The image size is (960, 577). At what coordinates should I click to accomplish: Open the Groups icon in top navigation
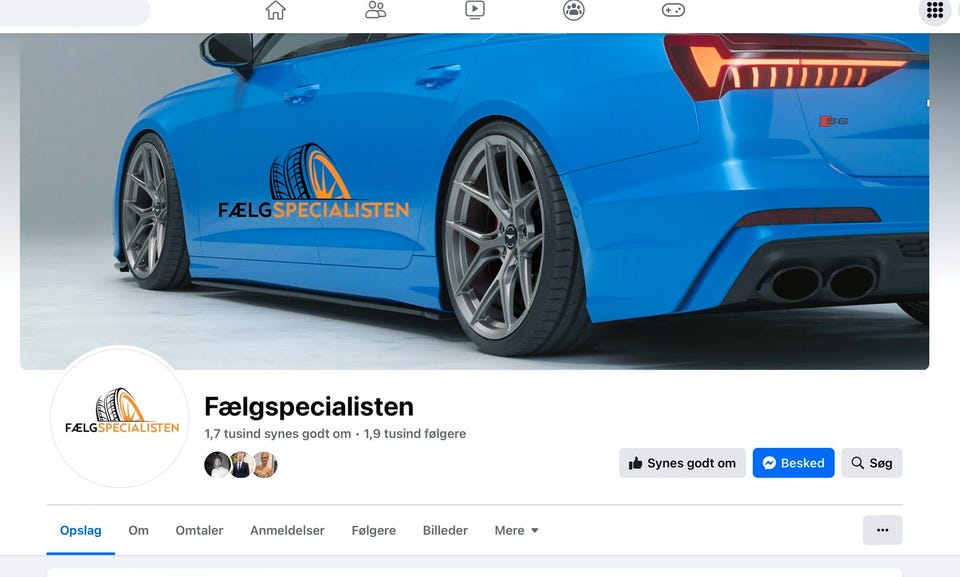click(574, 10)
